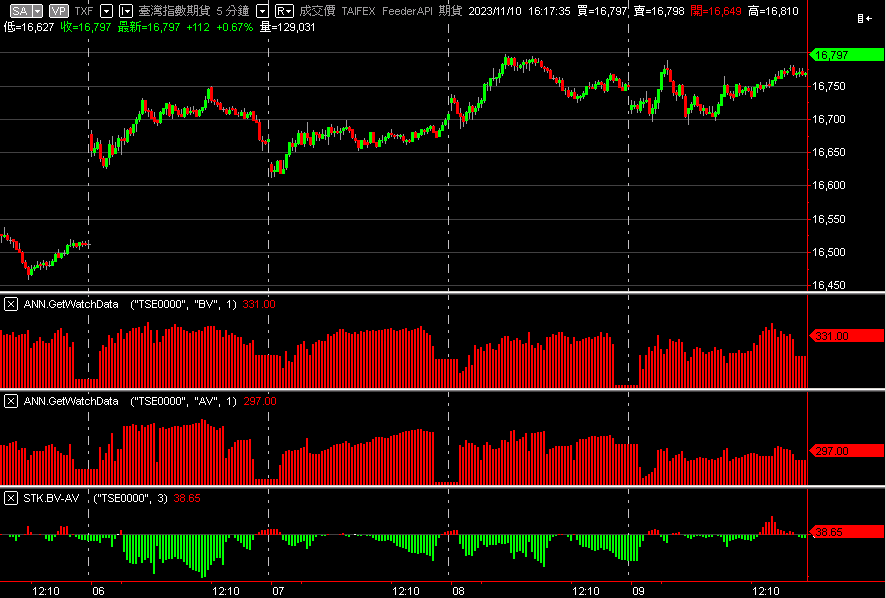The image size is (886, 598).
Task: Click the SA button in chart header
Action: click(20, 11)
